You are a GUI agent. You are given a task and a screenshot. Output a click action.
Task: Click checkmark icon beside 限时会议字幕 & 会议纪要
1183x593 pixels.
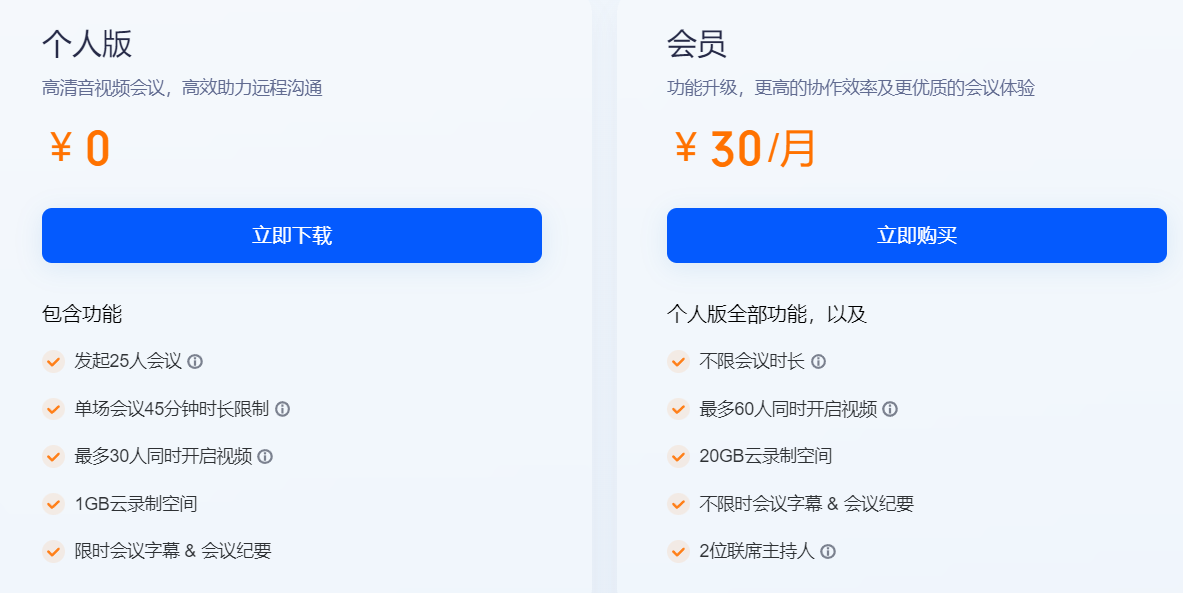pos(54,551)
